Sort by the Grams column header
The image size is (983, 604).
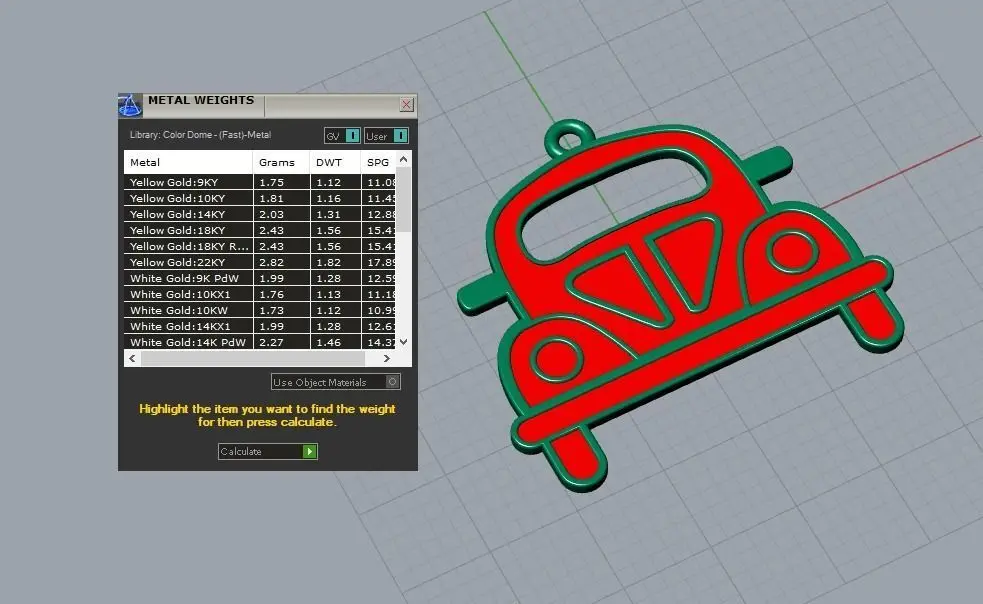tap(281, 162)
